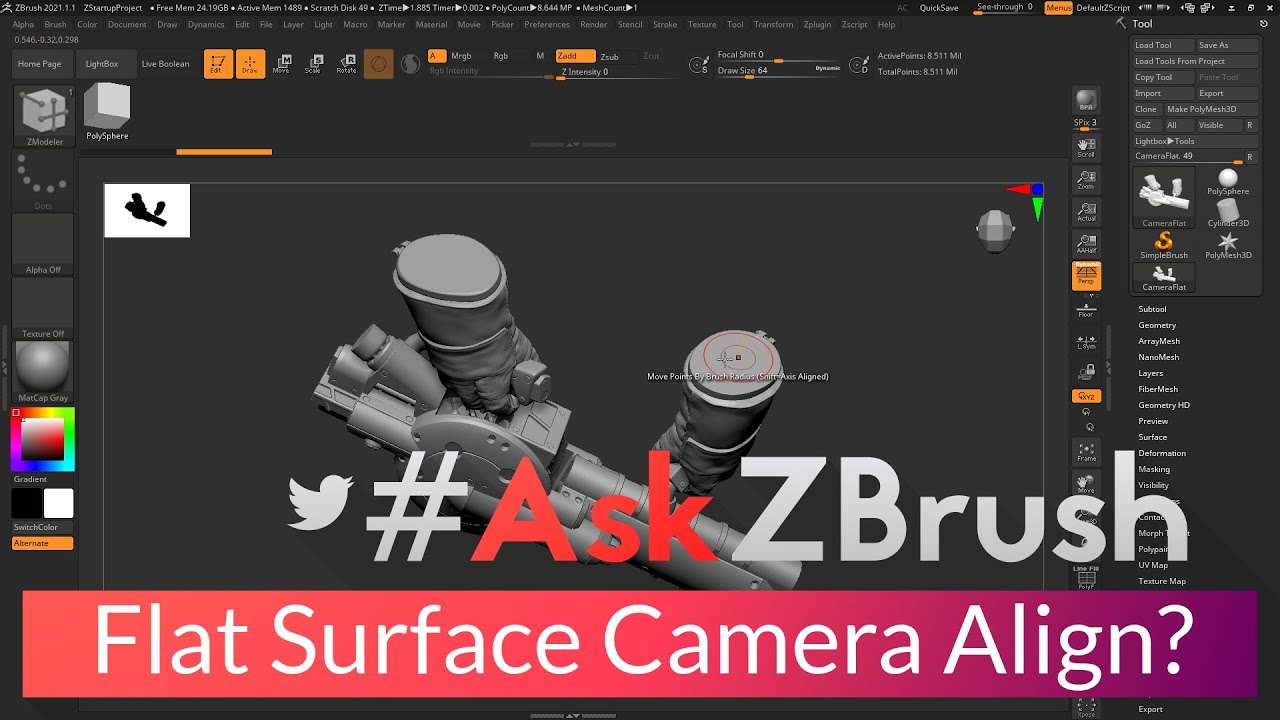Adjust the Draw Size slider
1280x720 pixels.
tap(779, 71)
